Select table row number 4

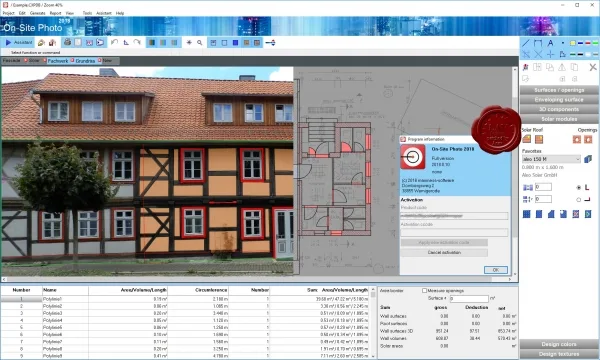point(184,320)
